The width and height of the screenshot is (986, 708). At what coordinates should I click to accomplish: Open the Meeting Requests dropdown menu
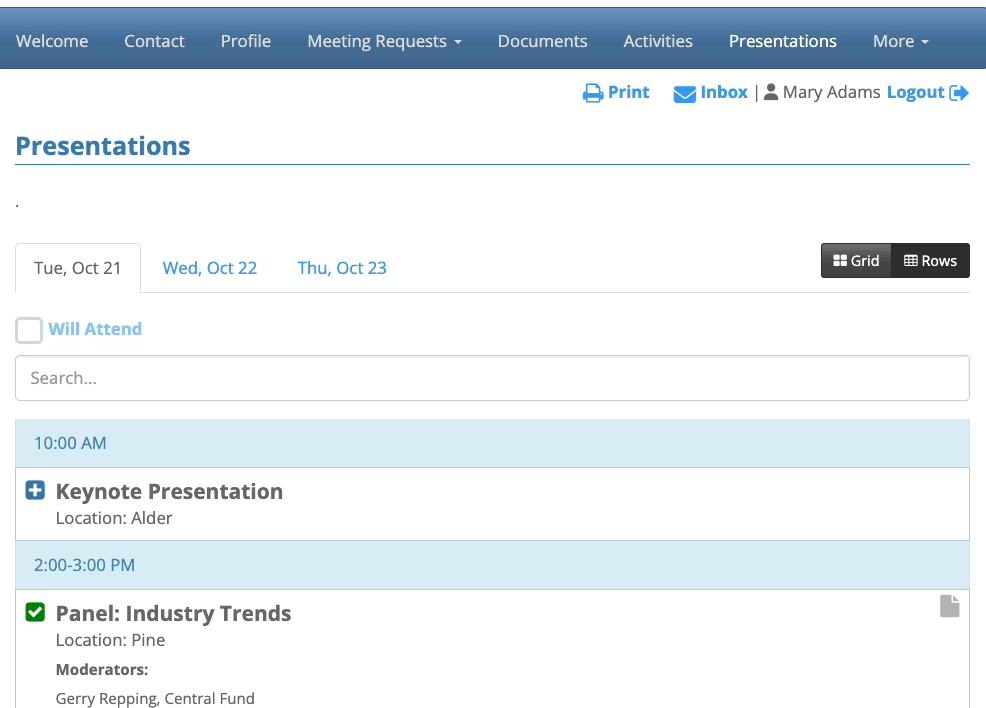pyautogui.click(x=384, y=41)
